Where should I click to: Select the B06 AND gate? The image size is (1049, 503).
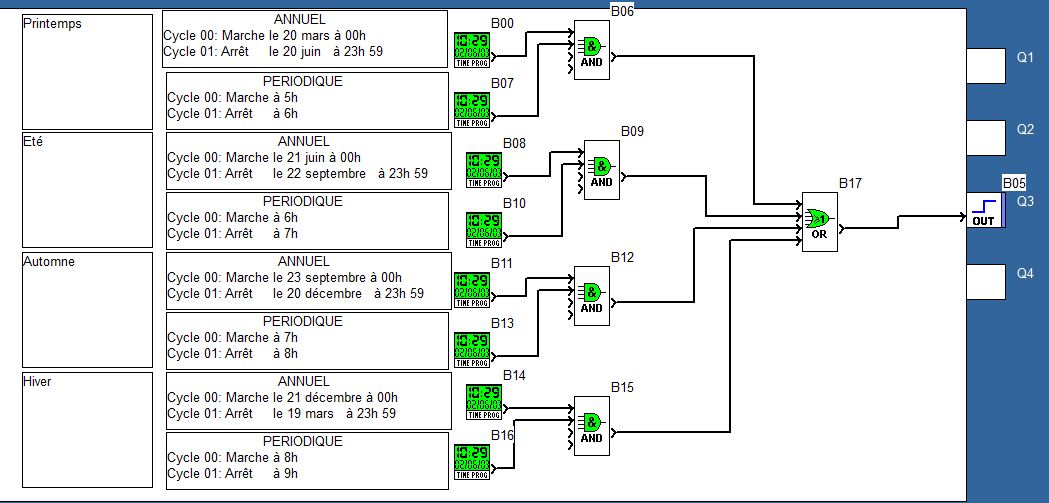(592, 51)
